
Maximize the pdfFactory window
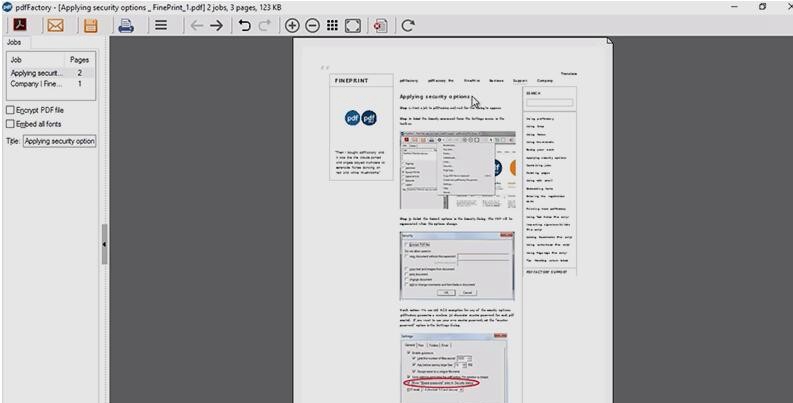(763, 7)
